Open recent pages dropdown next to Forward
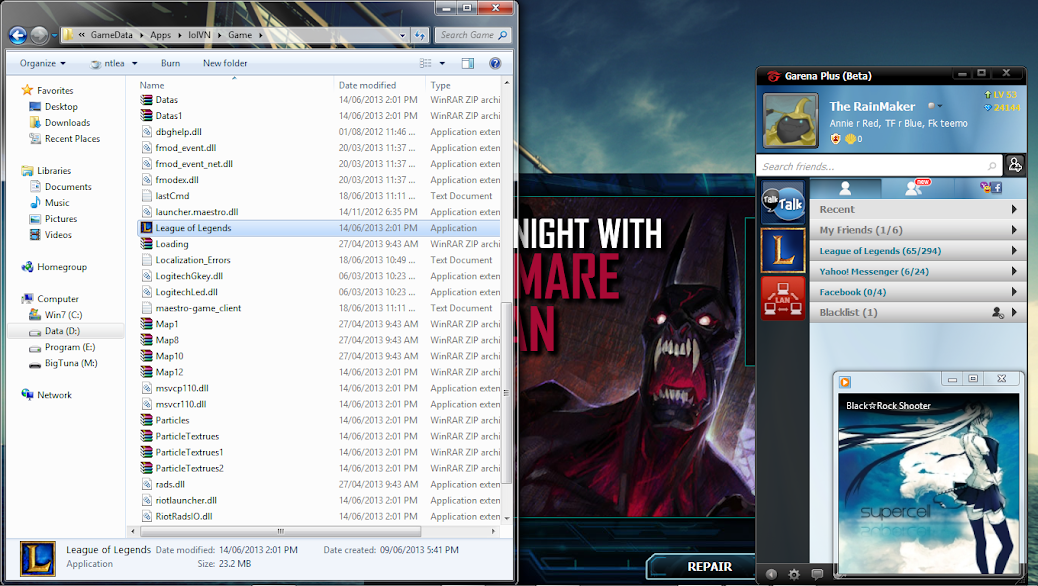 pyautogui.click(x=54, y=36)
